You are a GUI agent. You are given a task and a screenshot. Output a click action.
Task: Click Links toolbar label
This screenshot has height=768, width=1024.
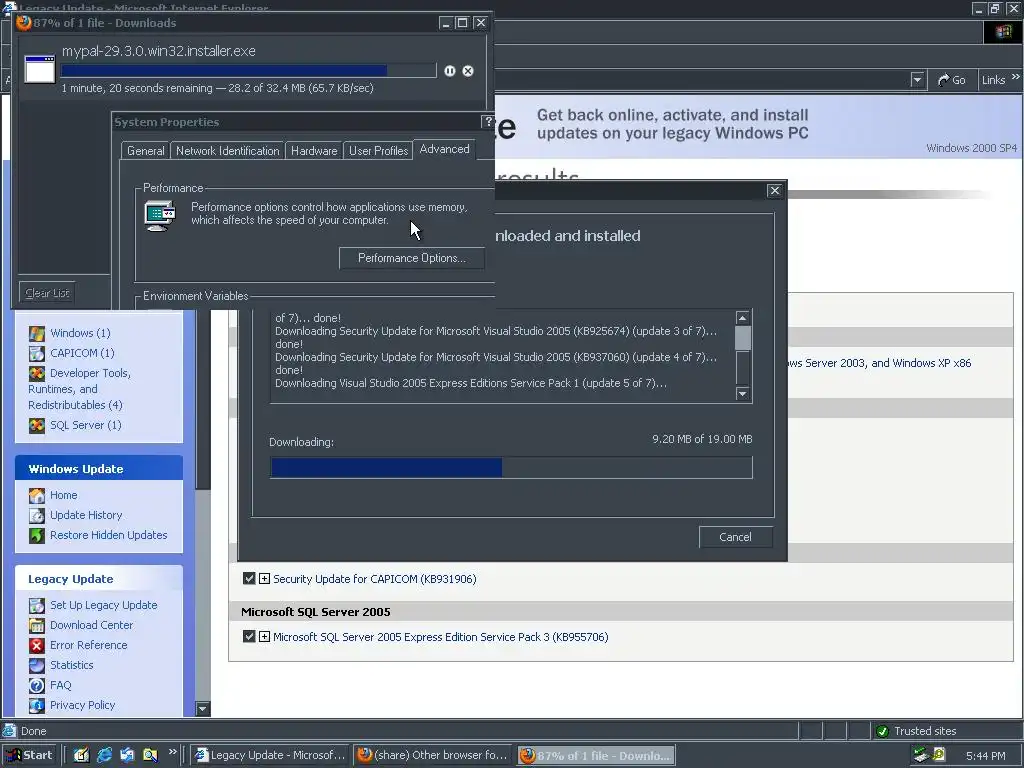[x=993, y=80]
